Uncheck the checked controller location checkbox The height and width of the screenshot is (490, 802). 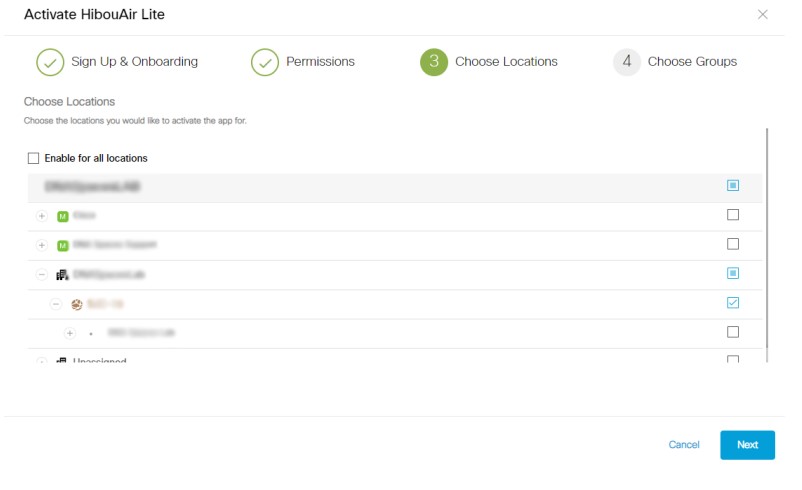[x=732, y=303]
